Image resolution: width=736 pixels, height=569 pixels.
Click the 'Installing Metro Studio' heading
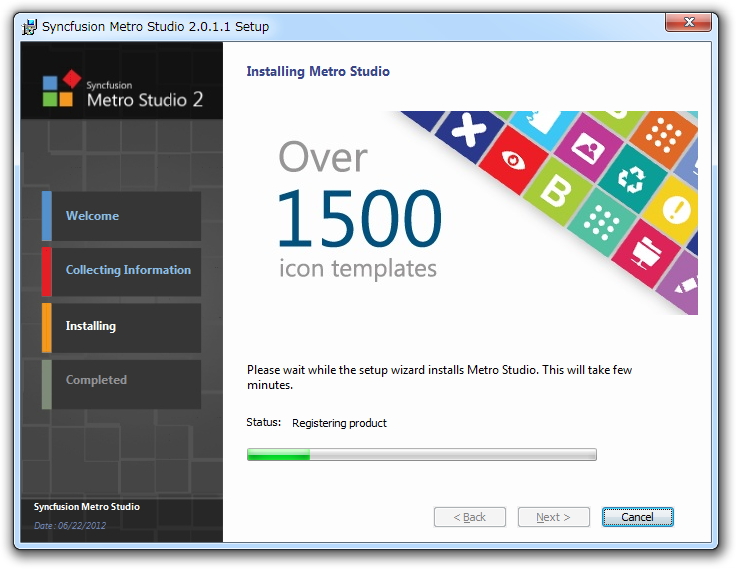point(318,71)
